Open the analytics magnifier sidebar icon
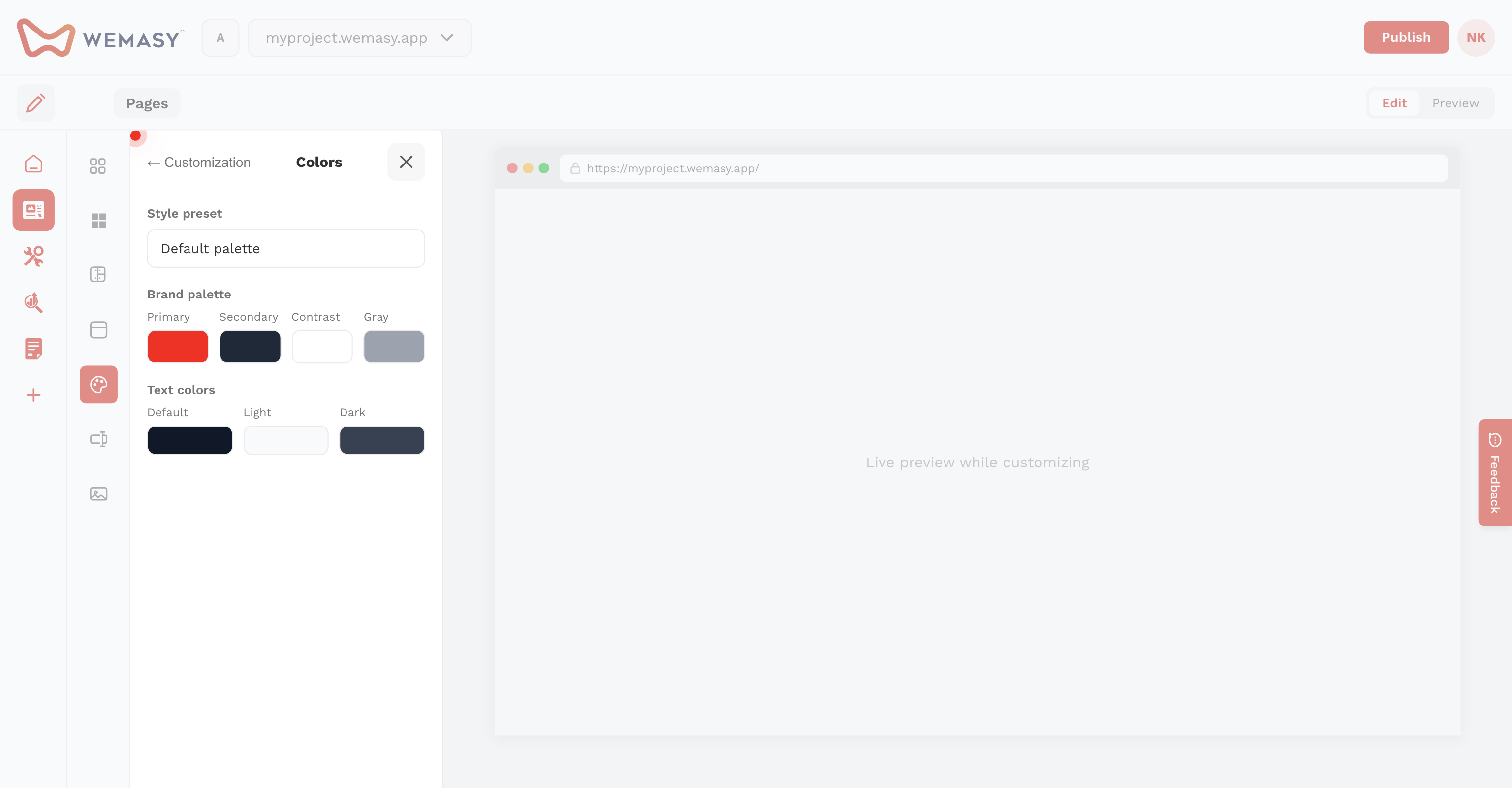The image size is (1512, 788). 33,302
